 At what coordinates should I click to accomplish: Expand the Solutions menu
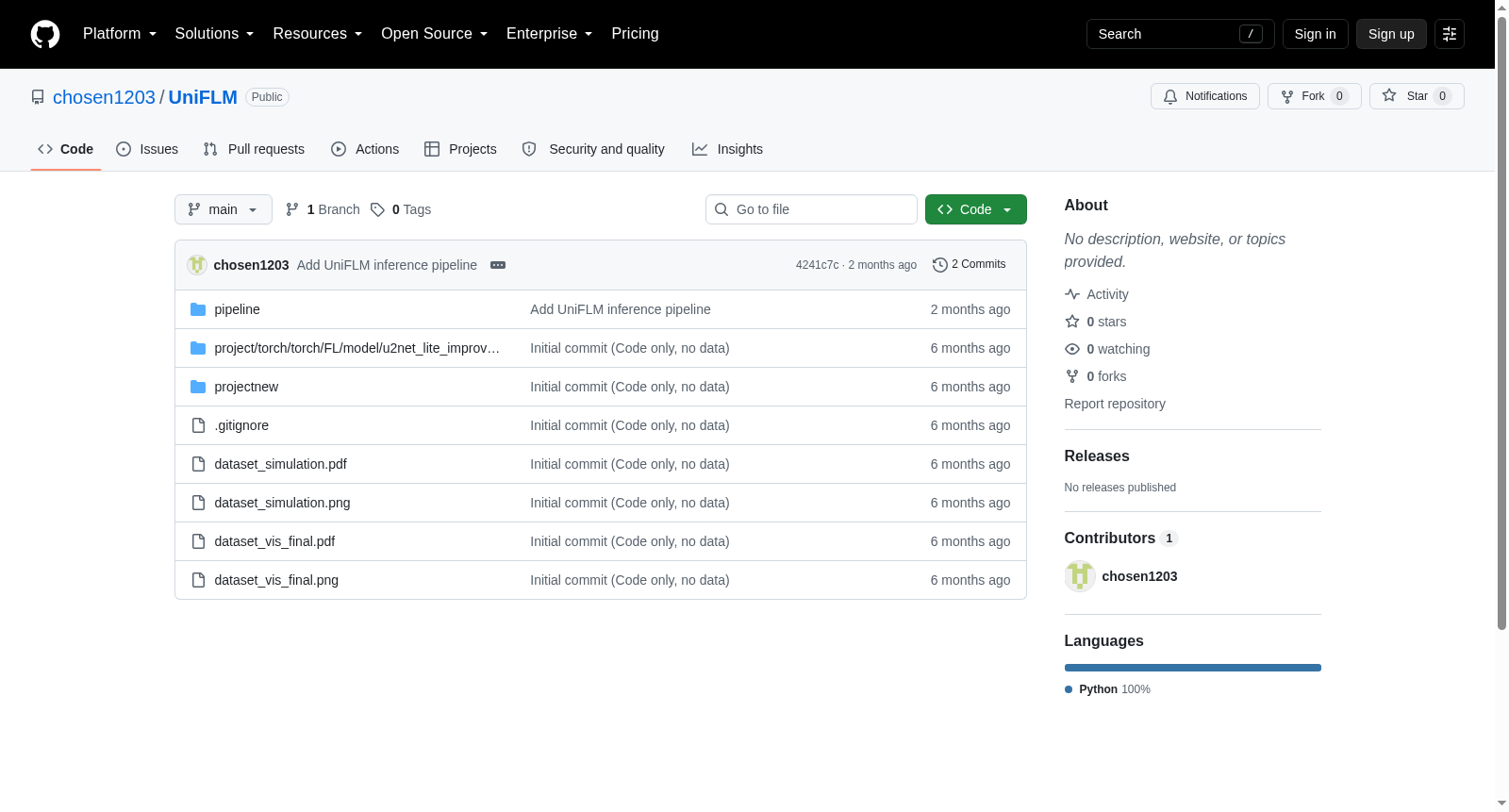click(214, 34)
